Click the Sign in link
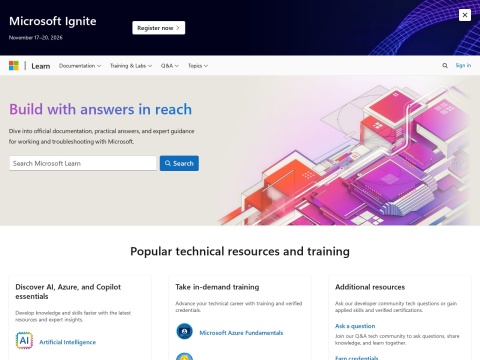 [463, 65]
